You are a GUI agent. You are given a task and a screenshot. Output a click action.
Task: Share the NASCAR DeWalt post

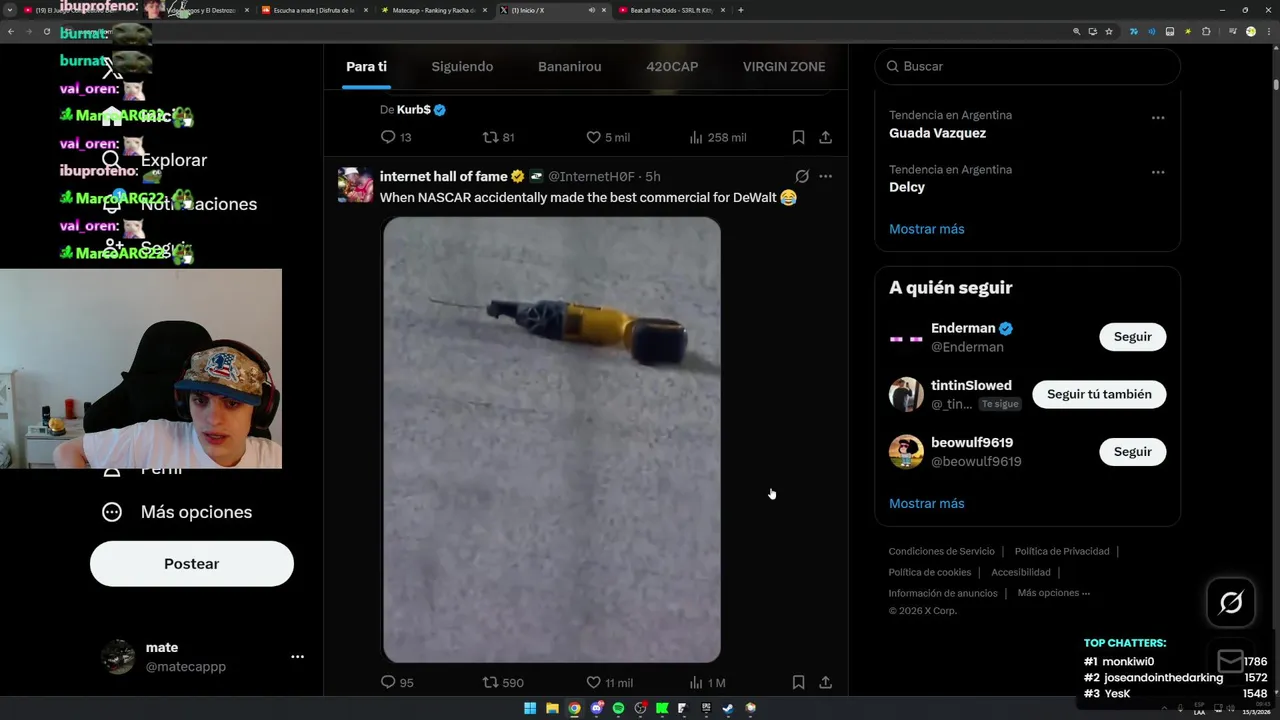pos(825,682)
